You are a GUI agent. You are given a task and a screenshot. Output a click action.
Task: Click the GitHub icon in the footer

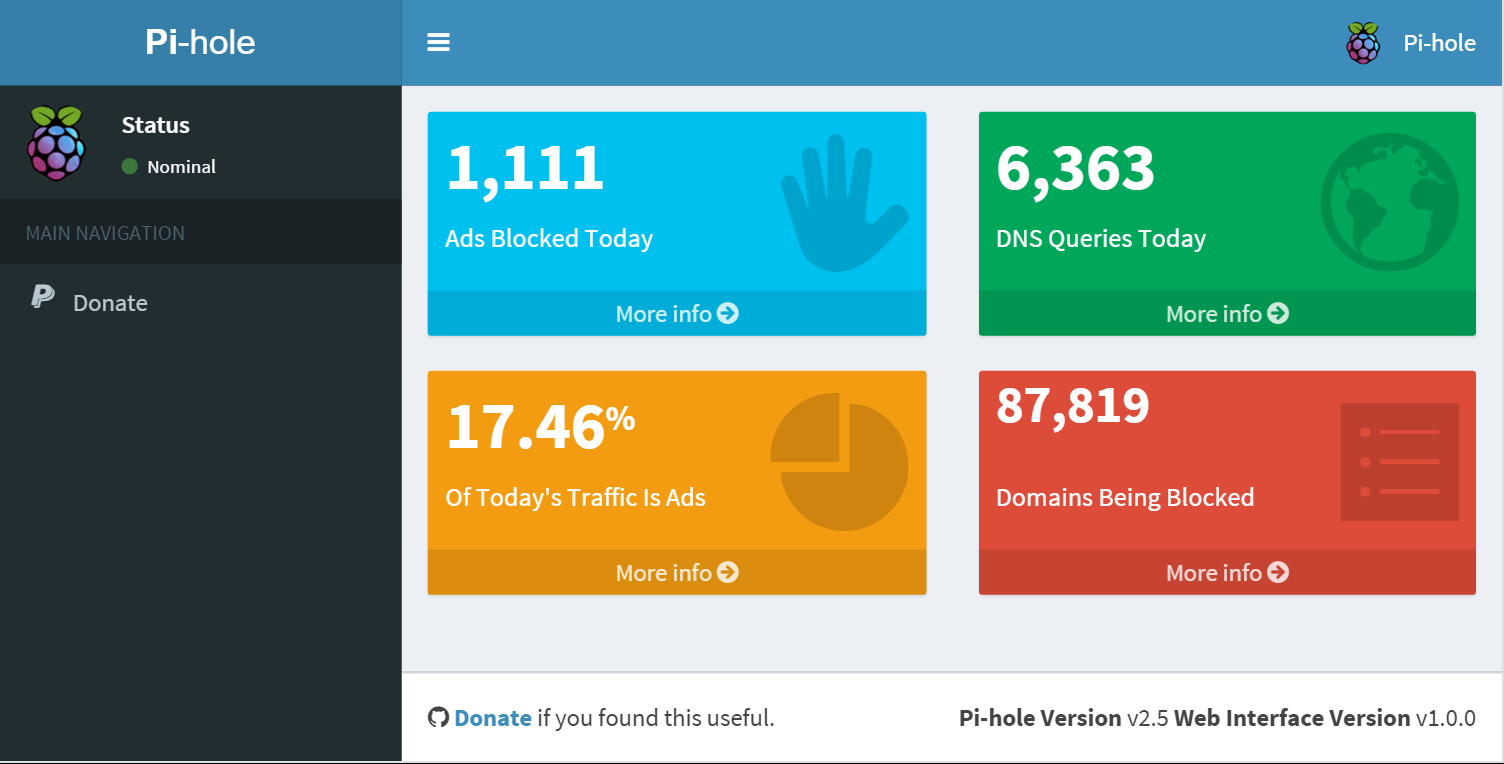pyautogui.click(x=437, y=717)
